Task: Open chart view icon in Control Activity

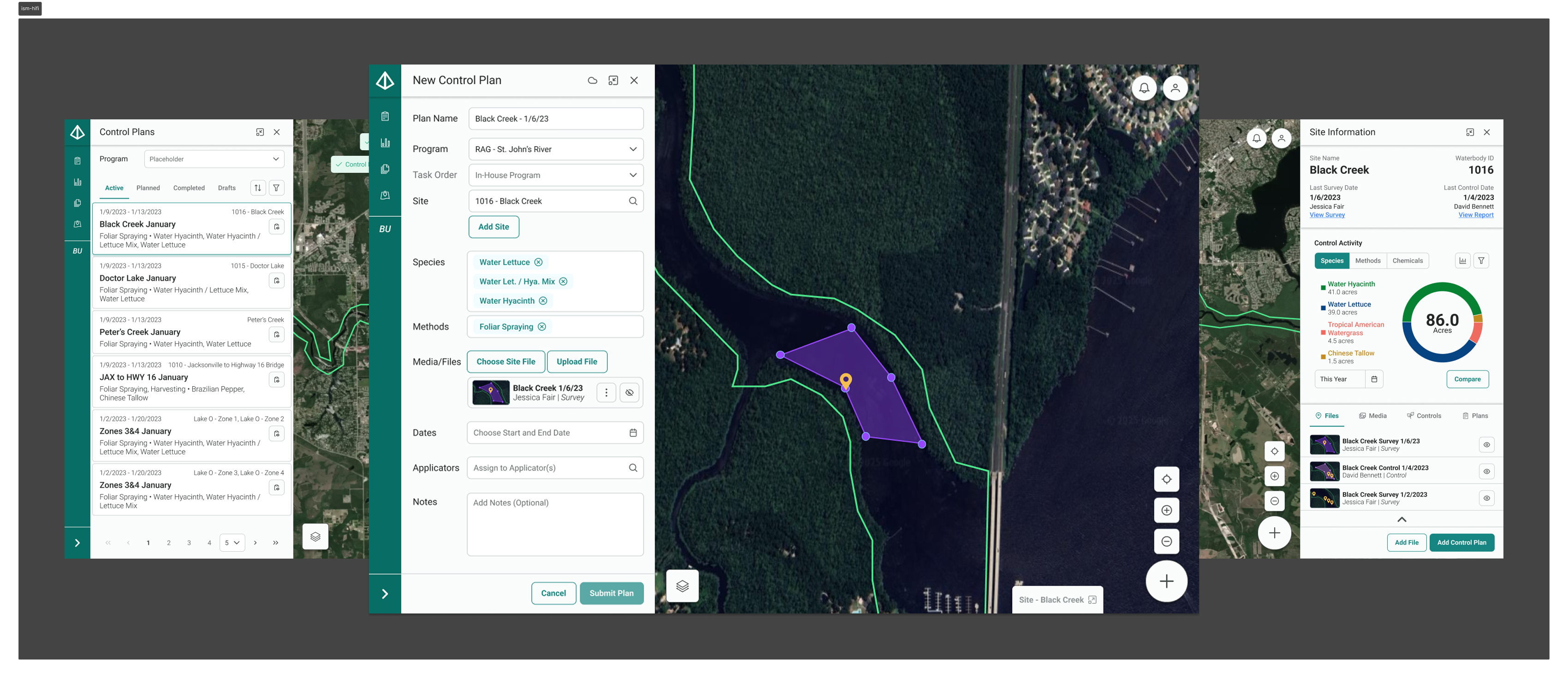Action: [1462, 261]
